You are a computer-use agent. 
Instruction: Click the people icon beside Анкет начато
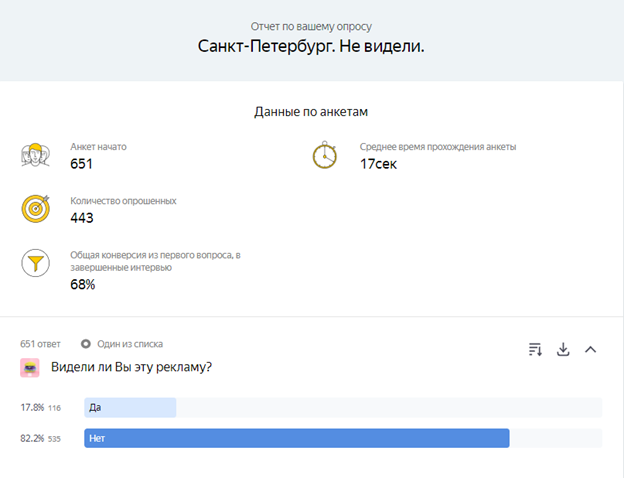[x=35, y=156]
